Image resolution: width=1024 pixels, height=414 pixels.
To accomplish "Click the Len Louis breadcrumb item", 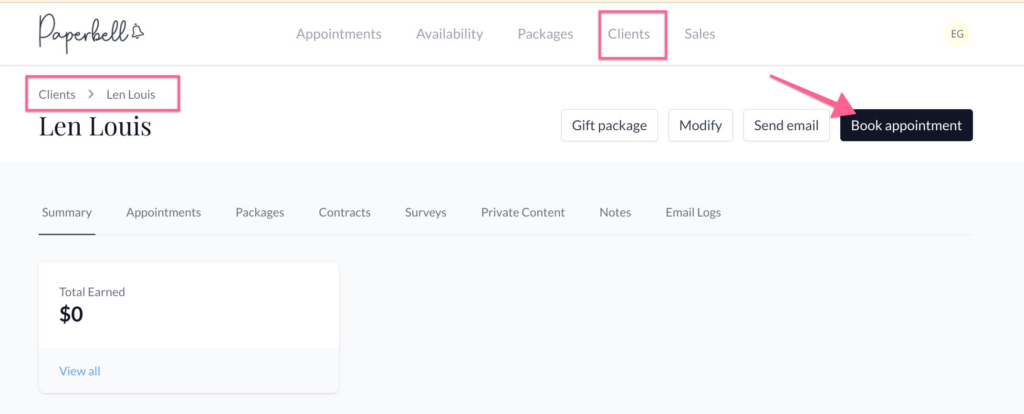I will tap(131, 94).
